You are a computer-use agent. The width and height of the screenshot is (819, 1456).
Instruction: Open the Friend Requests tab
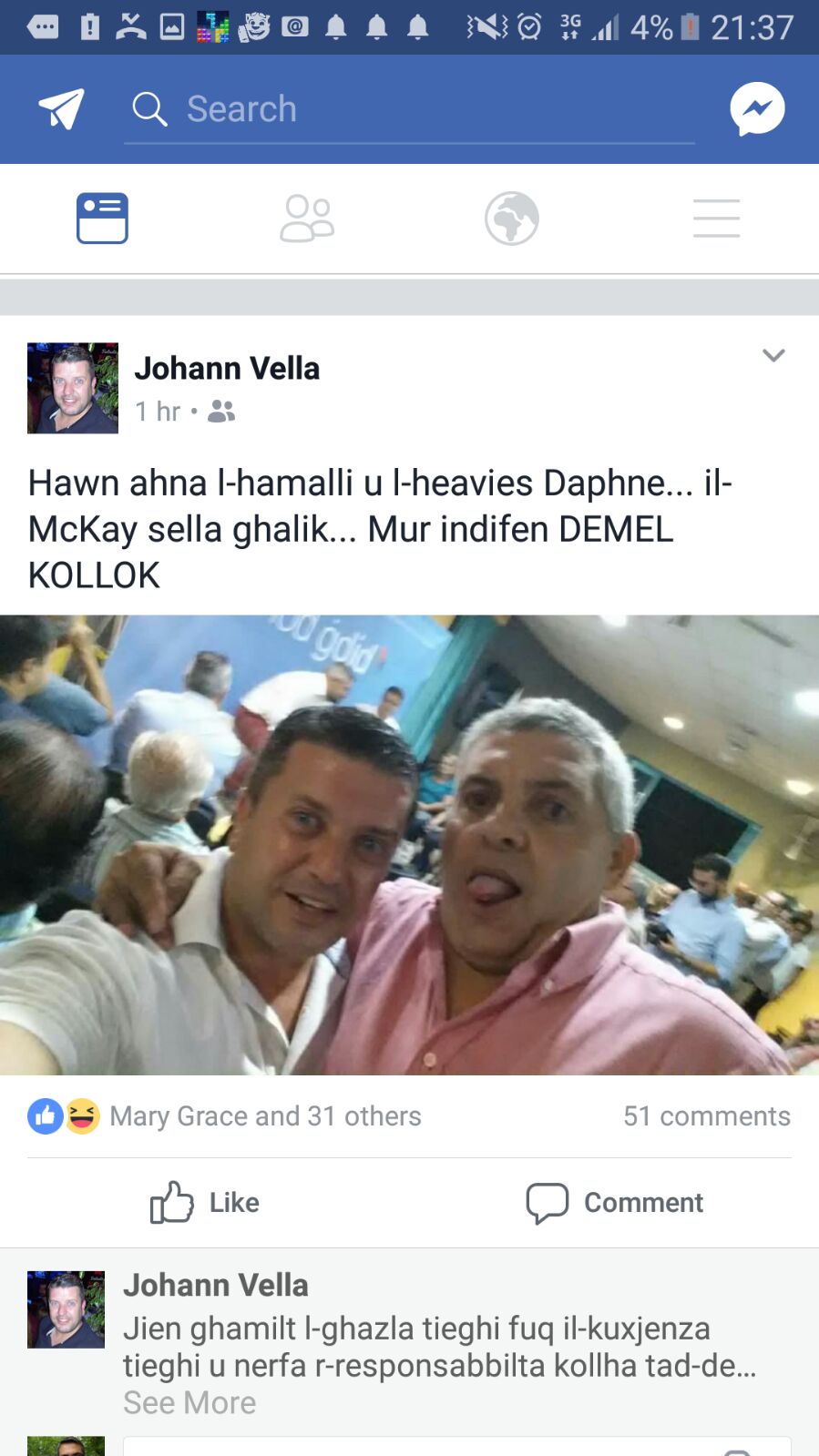pyautogui.click(x=307, y=219)
